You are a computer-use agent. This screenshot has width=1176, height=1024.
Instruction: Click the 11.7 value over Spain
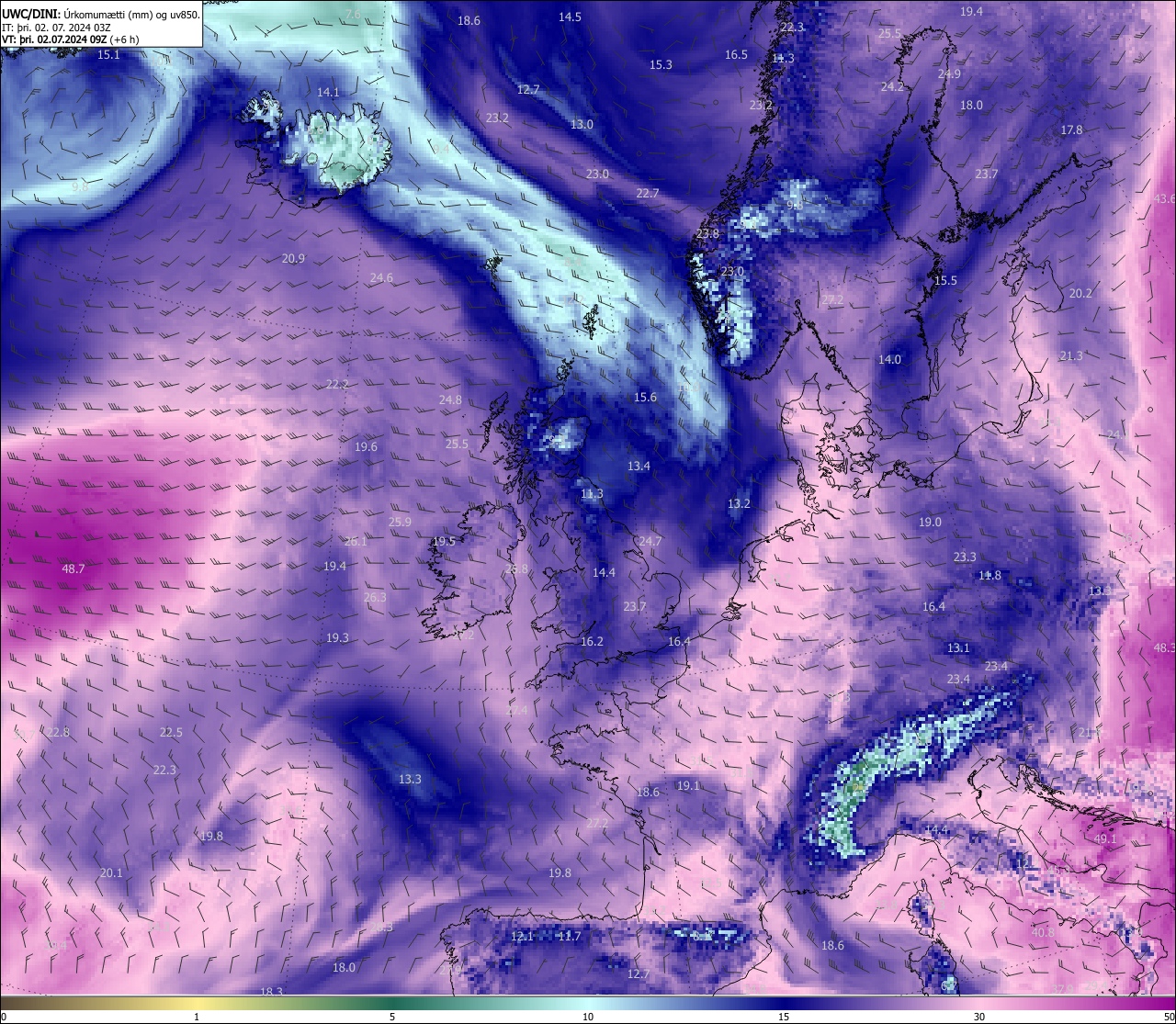(570, 936)
